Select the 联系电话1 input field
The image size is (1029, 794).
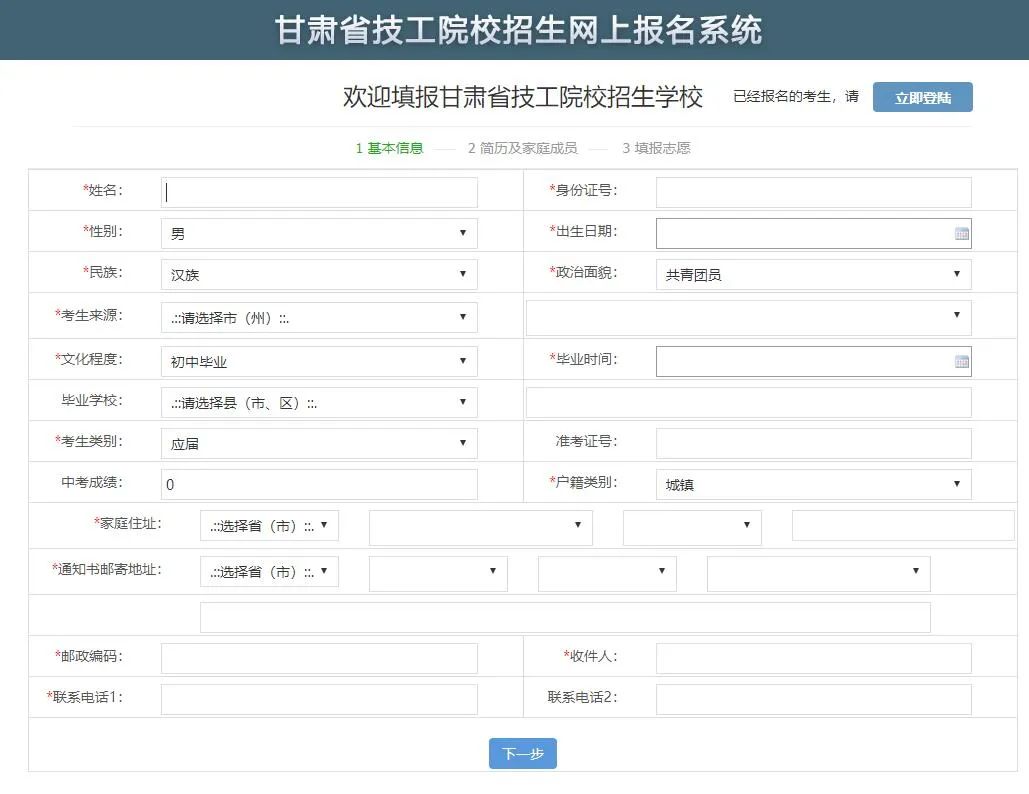tap(319, 699)
